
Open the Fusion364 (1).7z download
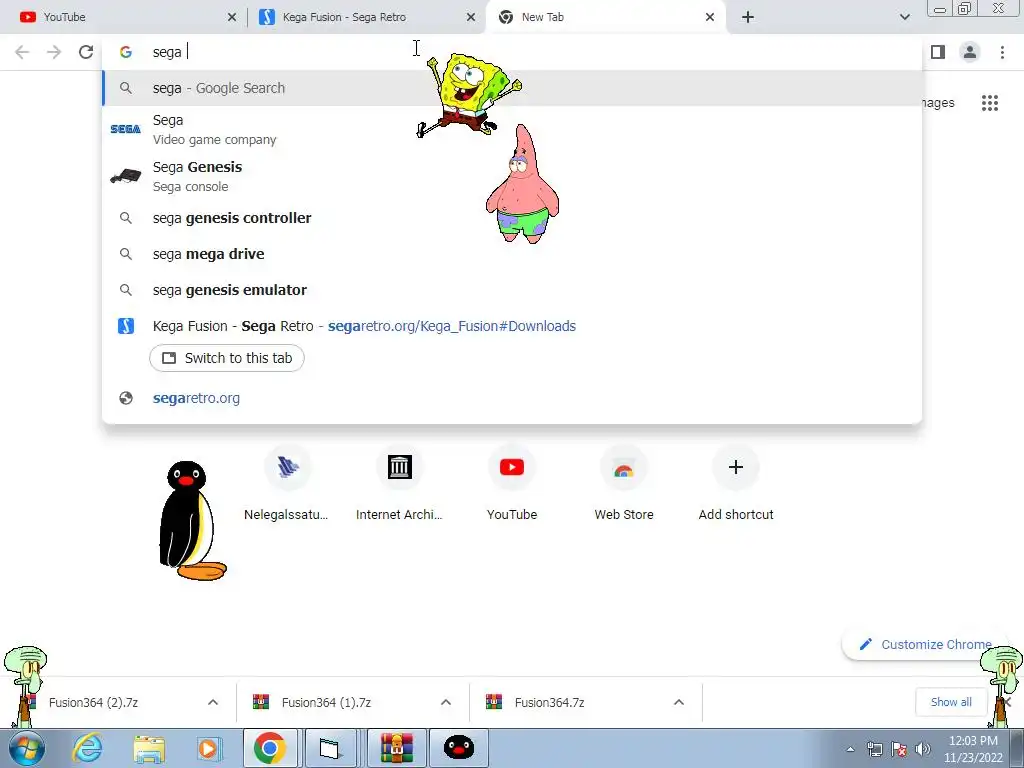tap(325, 703)
